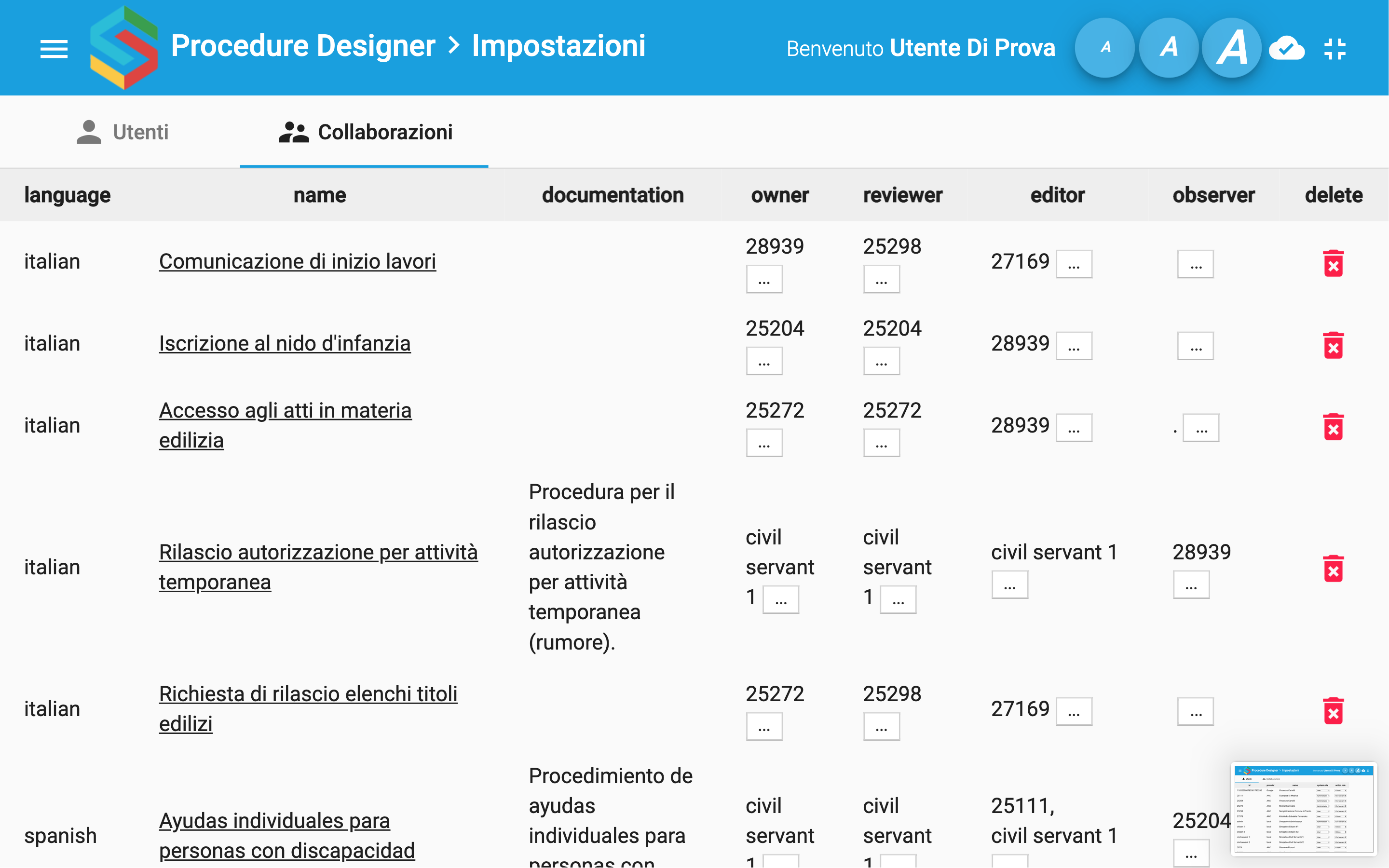The image size is (1389, 868).
Task: Expand reviewer options for Accesso agli atti row
Action: coord(881,443)
